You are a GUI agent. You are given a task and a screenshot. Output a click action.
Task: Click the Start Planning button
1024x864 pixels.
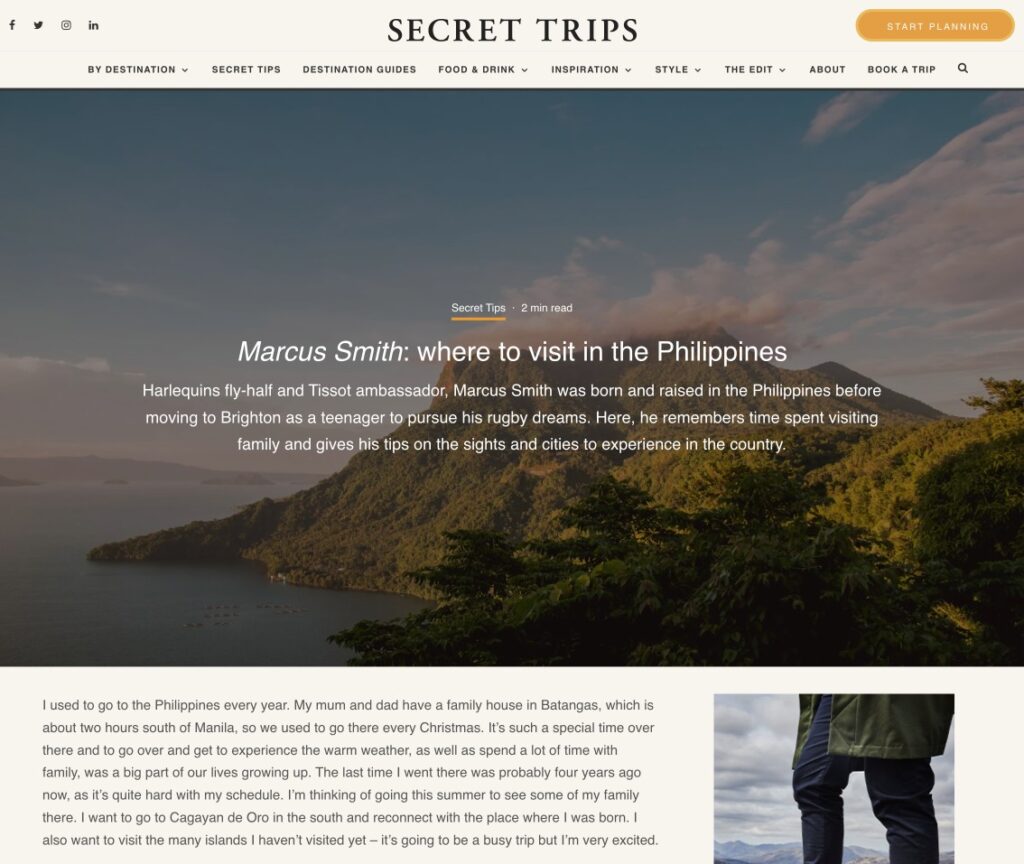point(935,26)
